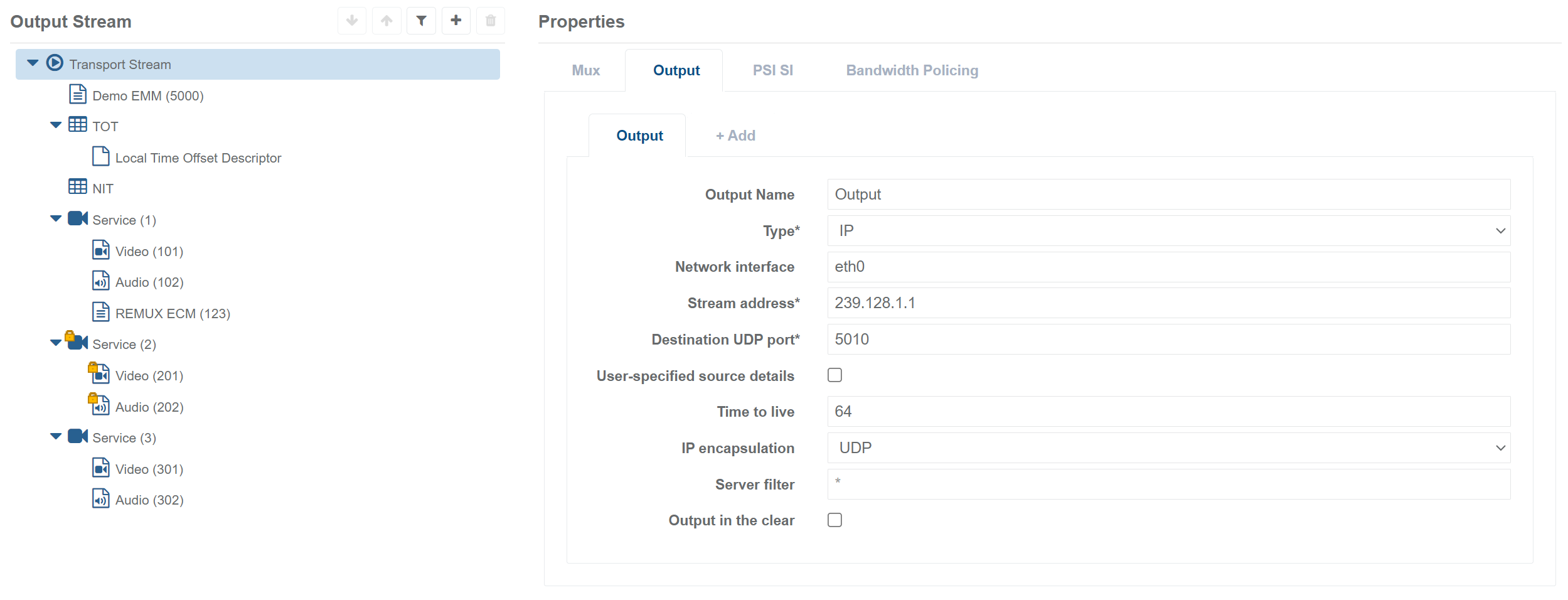Image resolution: width=1568 pixels, height=600 pixels.
Task: Collapse the TOT tree node
Action: pyautogui.click(x=56, y=126)
